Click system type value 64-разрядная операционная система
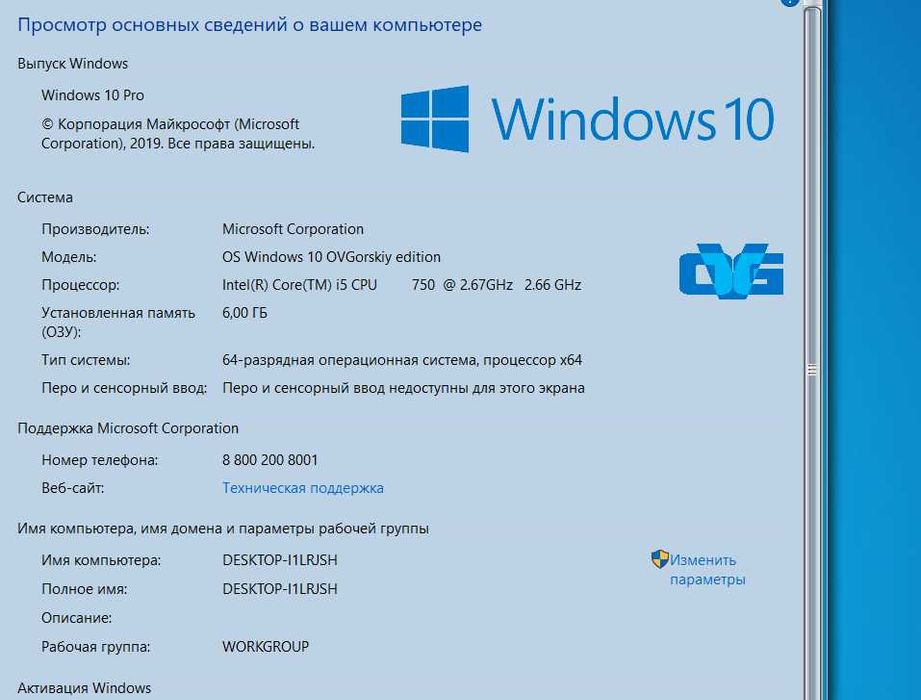921x700 pixels. (x=402, y=360)
